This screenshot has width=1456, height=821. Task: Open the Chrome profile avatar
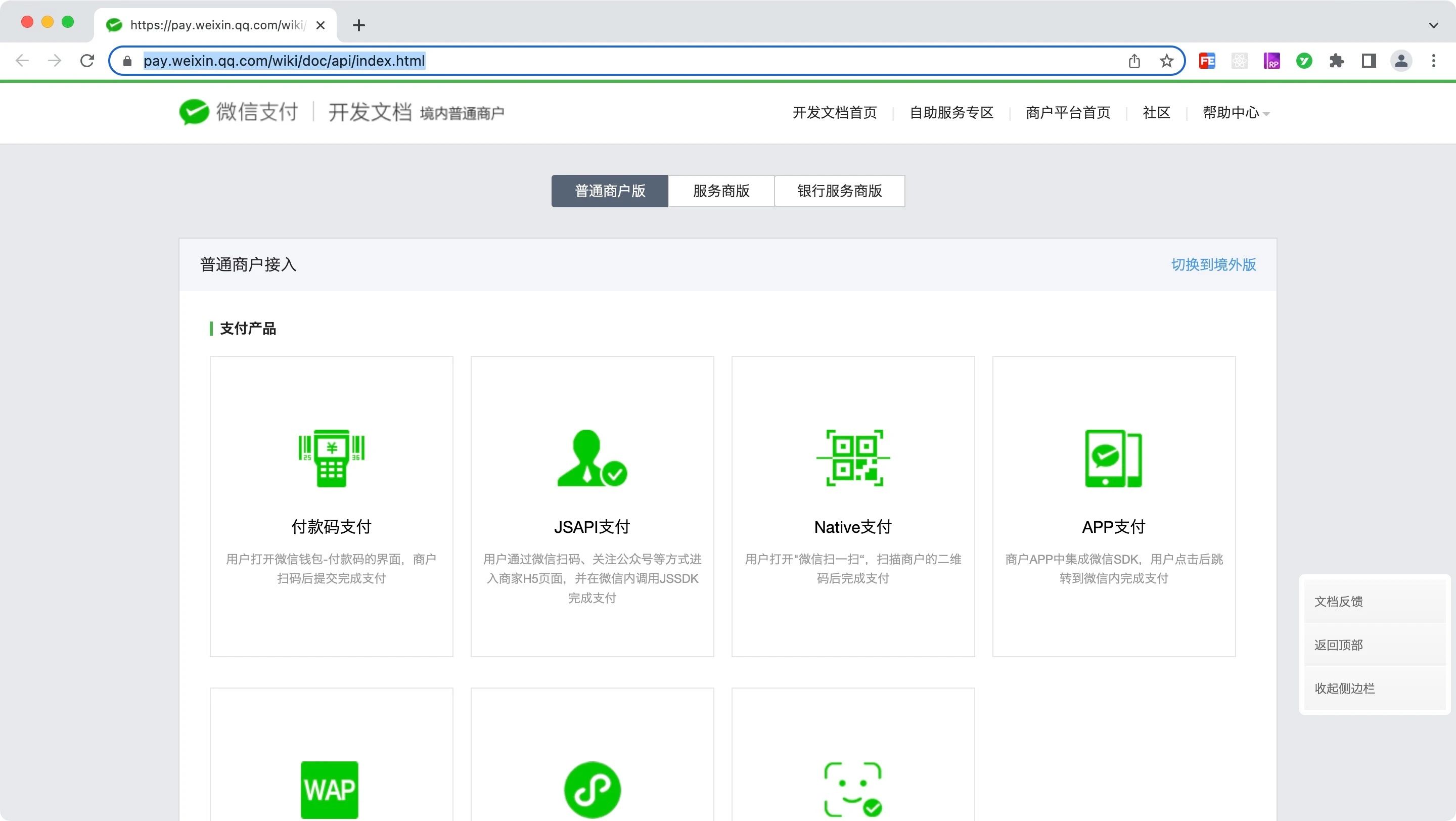tap(1401, 61)
